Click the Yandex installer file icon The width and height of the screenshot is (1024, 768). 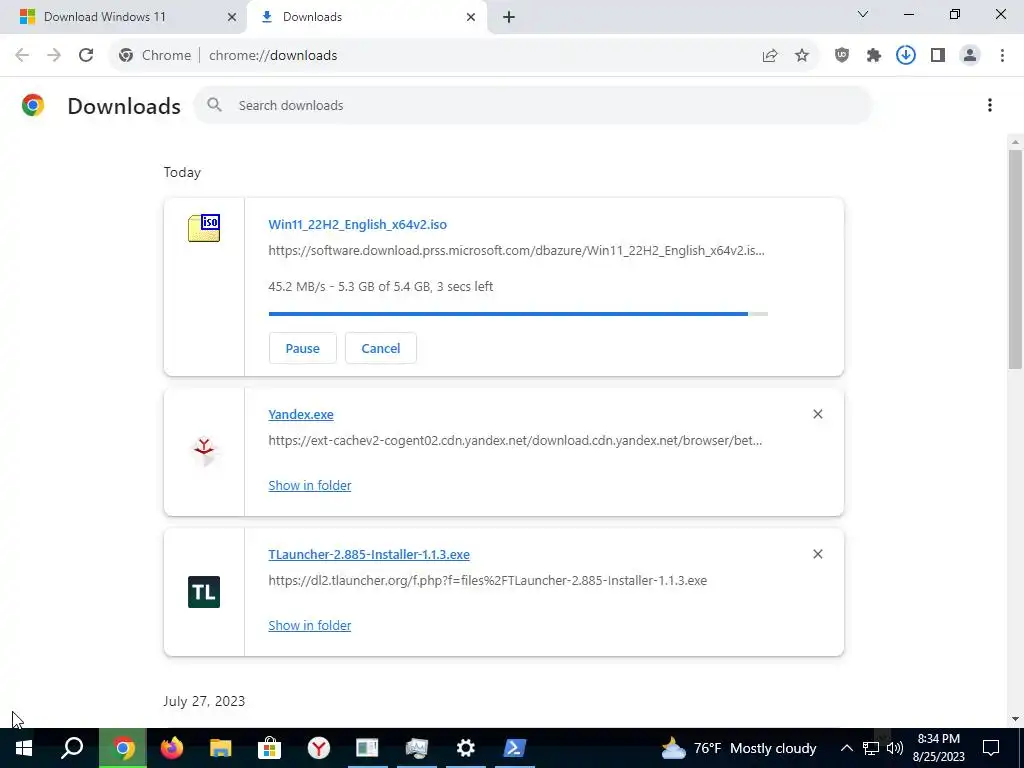click(x=204, y=451)
